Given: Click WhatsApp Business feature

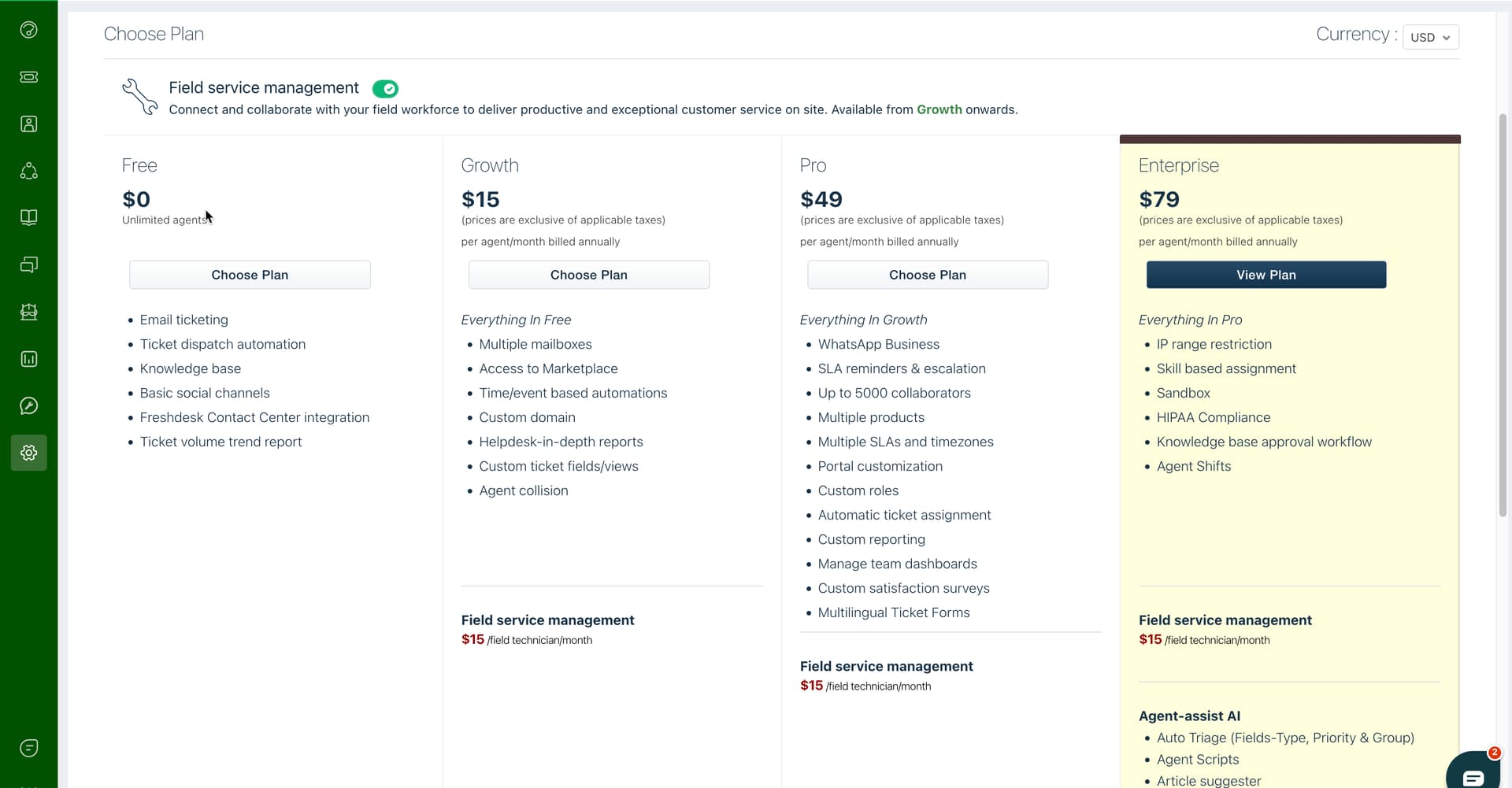Looking at the screenshot, I should [878, 344].
